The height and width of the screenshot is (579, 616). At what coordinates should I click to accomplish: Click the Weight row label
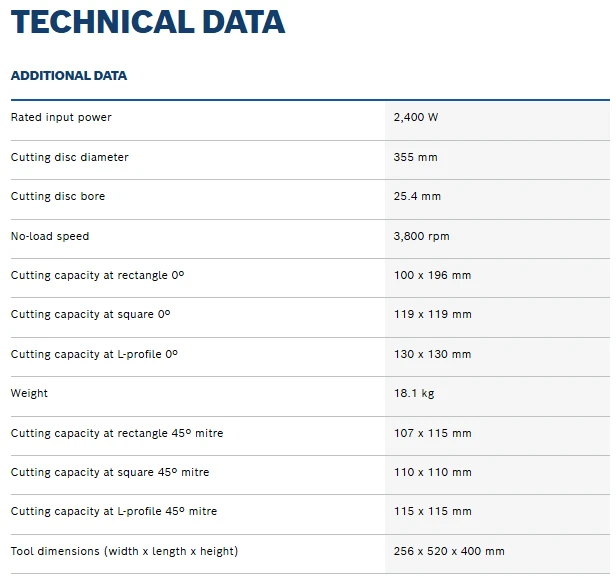29,393
